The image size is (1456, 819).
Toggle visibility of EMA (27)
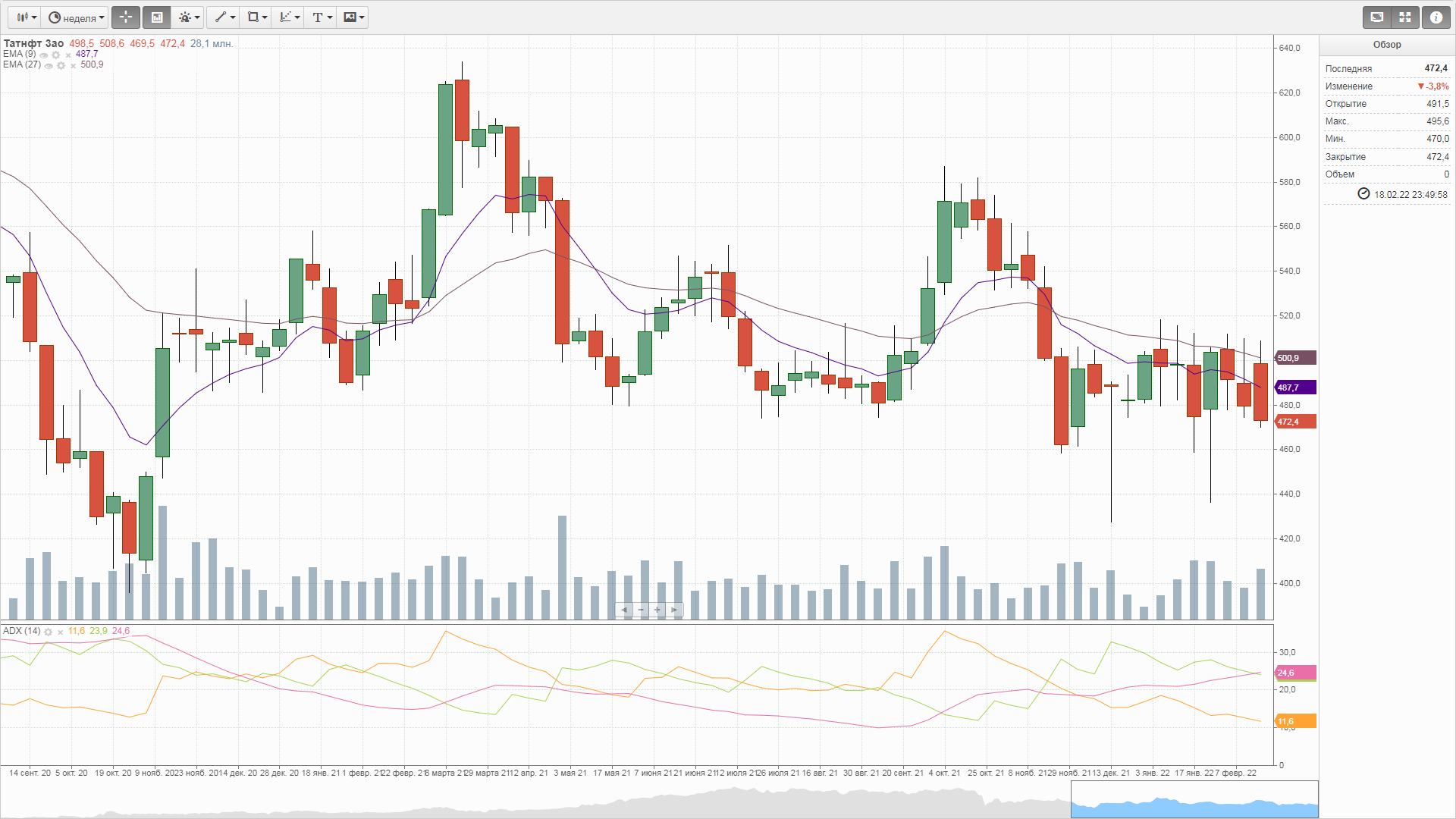click(x=49, y=65)
